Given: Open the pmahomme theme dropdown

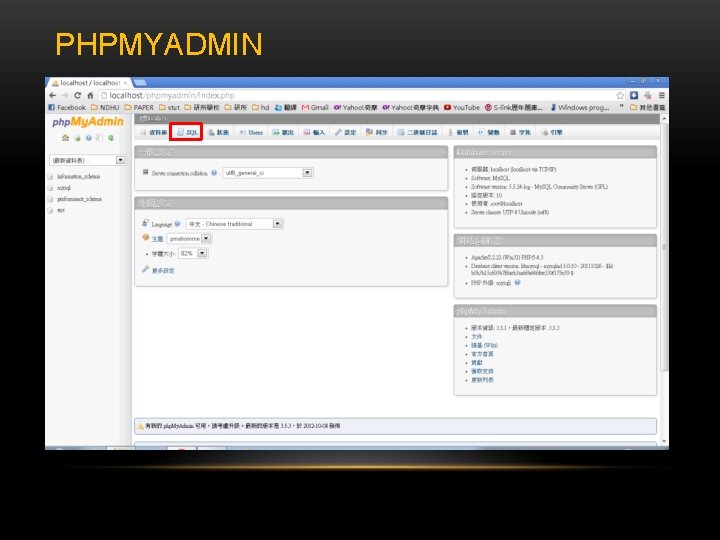Looking at the screenshot, I should point(189,239).
